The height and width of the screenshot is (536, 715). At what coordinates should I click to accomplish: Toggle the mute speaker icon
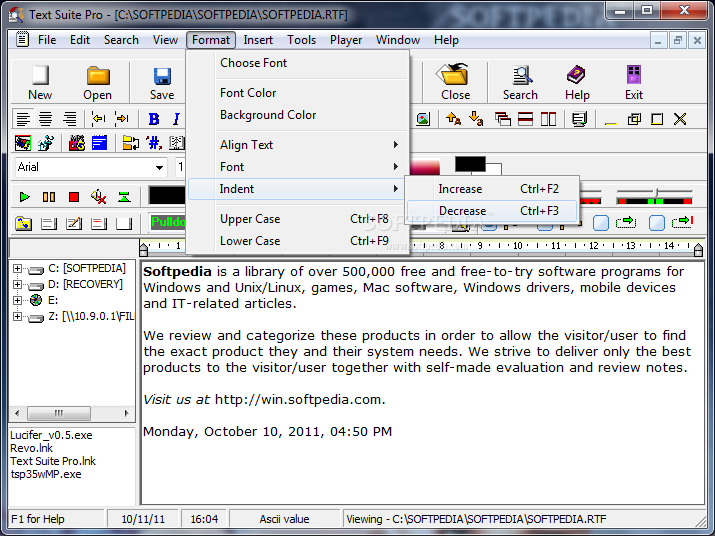pos(98,197)
